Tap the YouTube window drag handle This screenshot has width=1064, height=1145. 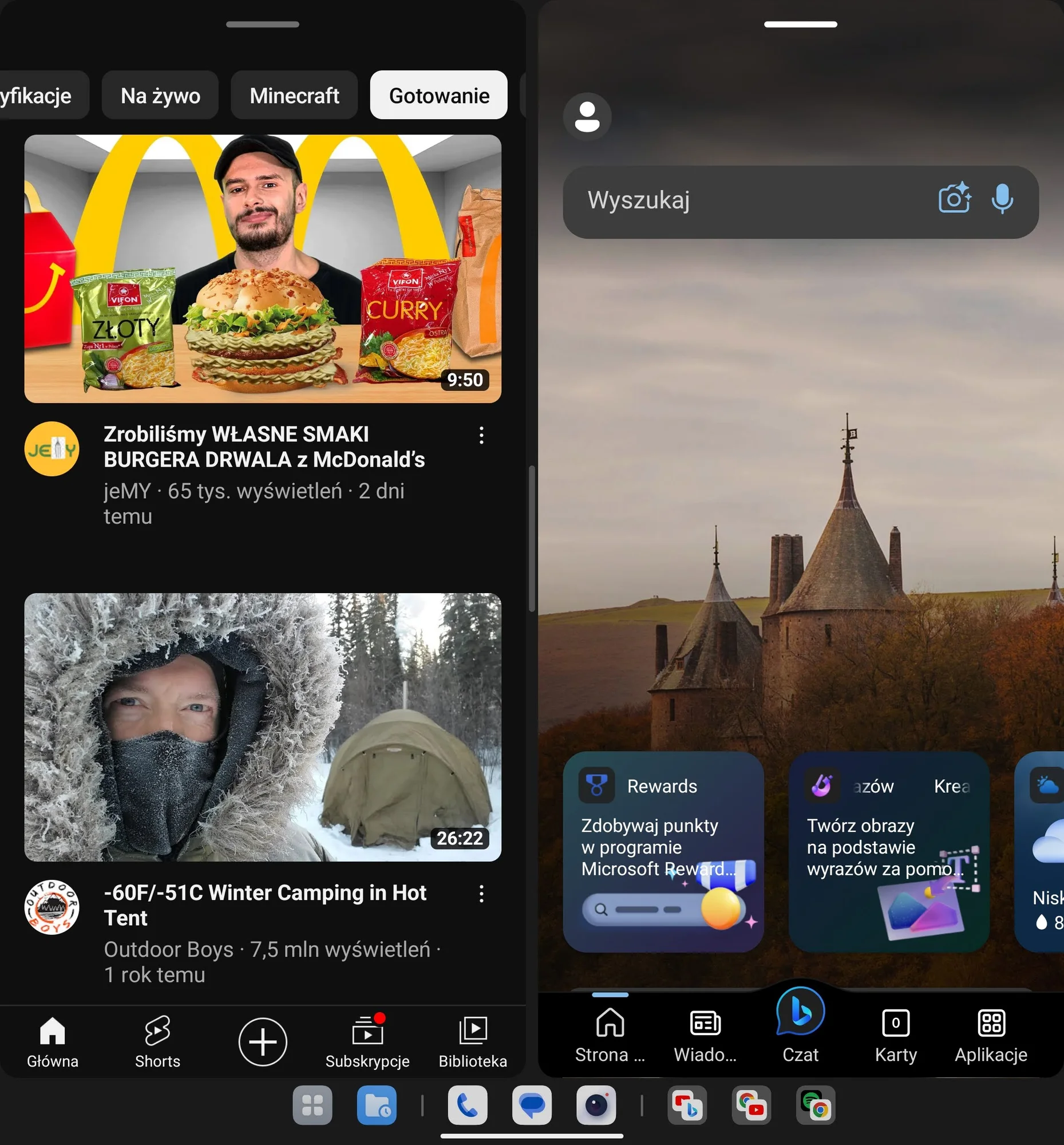click(263, 24)
